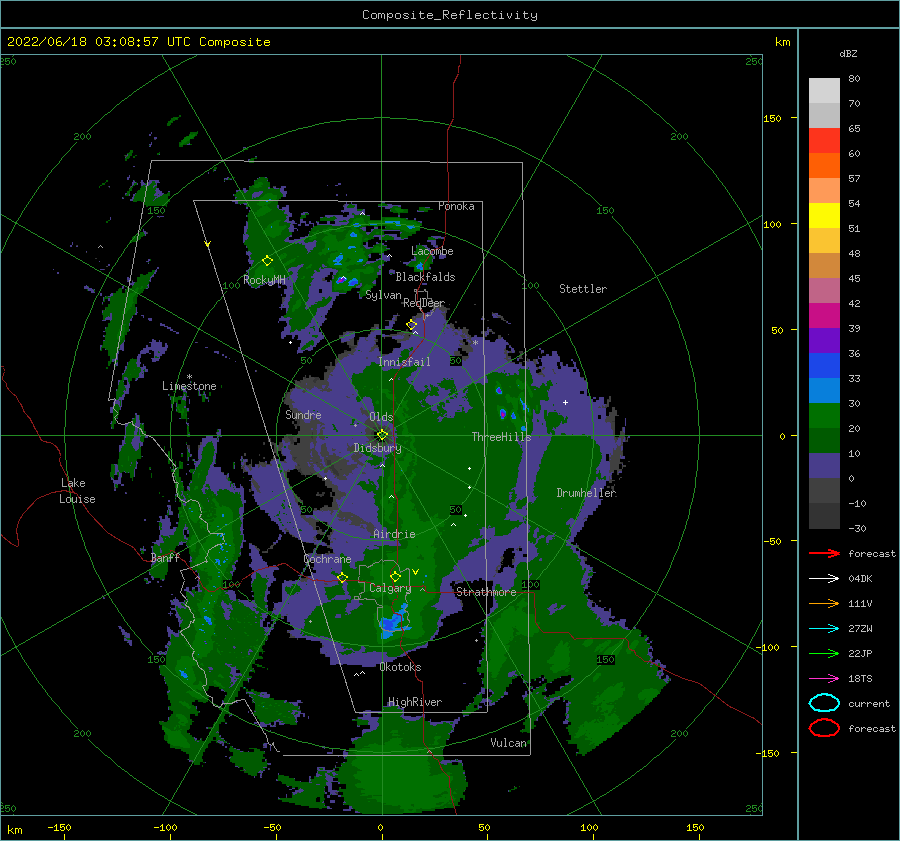Click the Innisfail city label
900x841 pixels.
tap(404, 362)
